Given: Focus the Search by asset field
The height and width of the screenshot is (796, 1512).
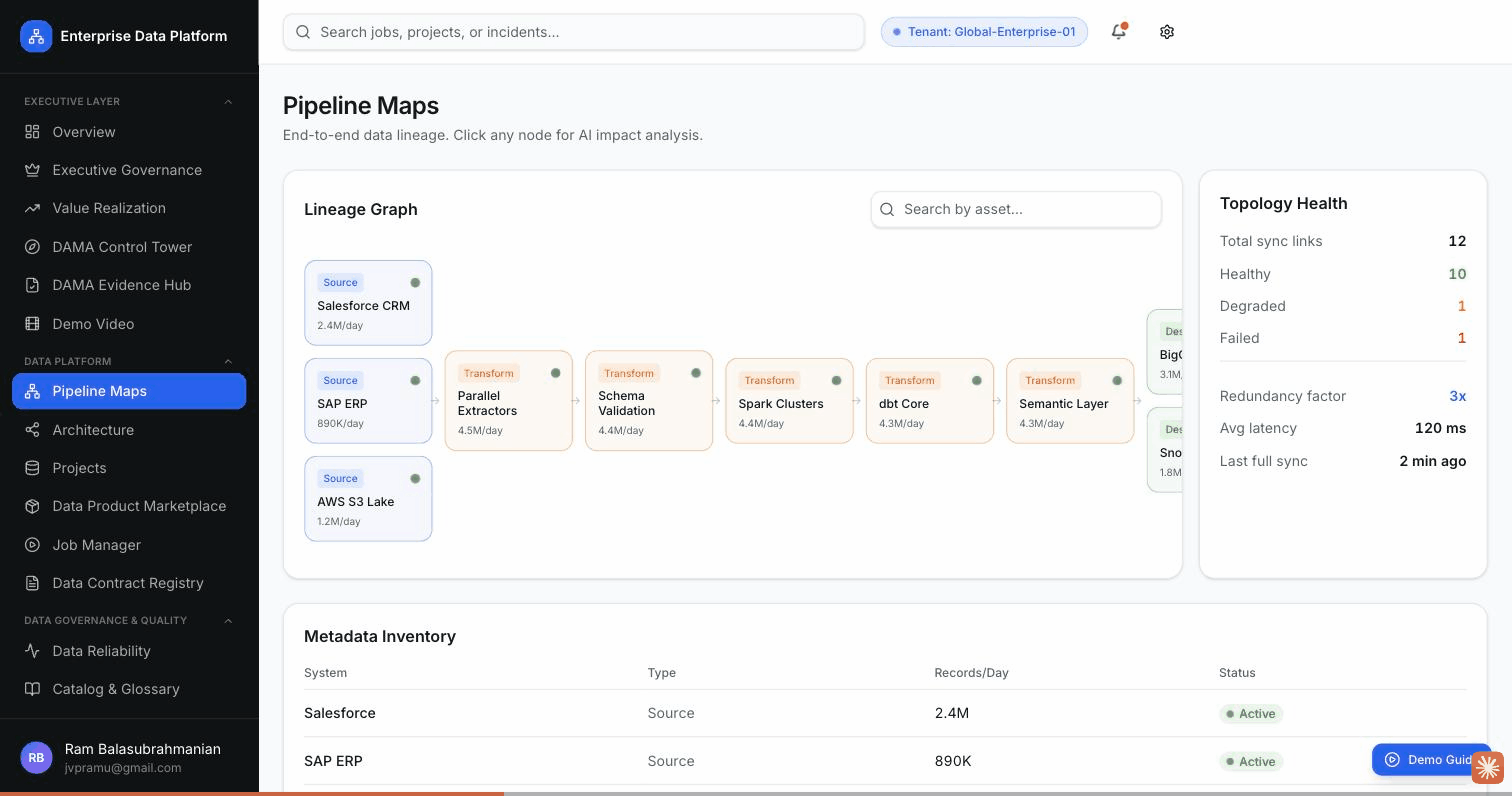Looking at the screenshot, I should pyautogui.click(x=1016, y=209).
